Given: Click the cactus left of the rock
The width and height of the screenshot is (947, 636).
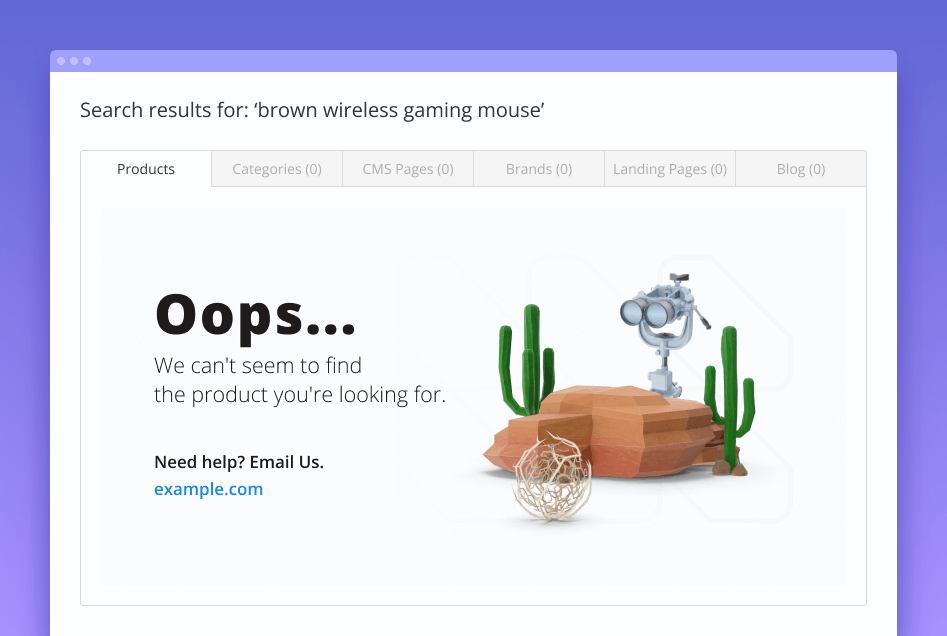Looking at the screenshot, I should pyautogui.click(x=527, y=359).
